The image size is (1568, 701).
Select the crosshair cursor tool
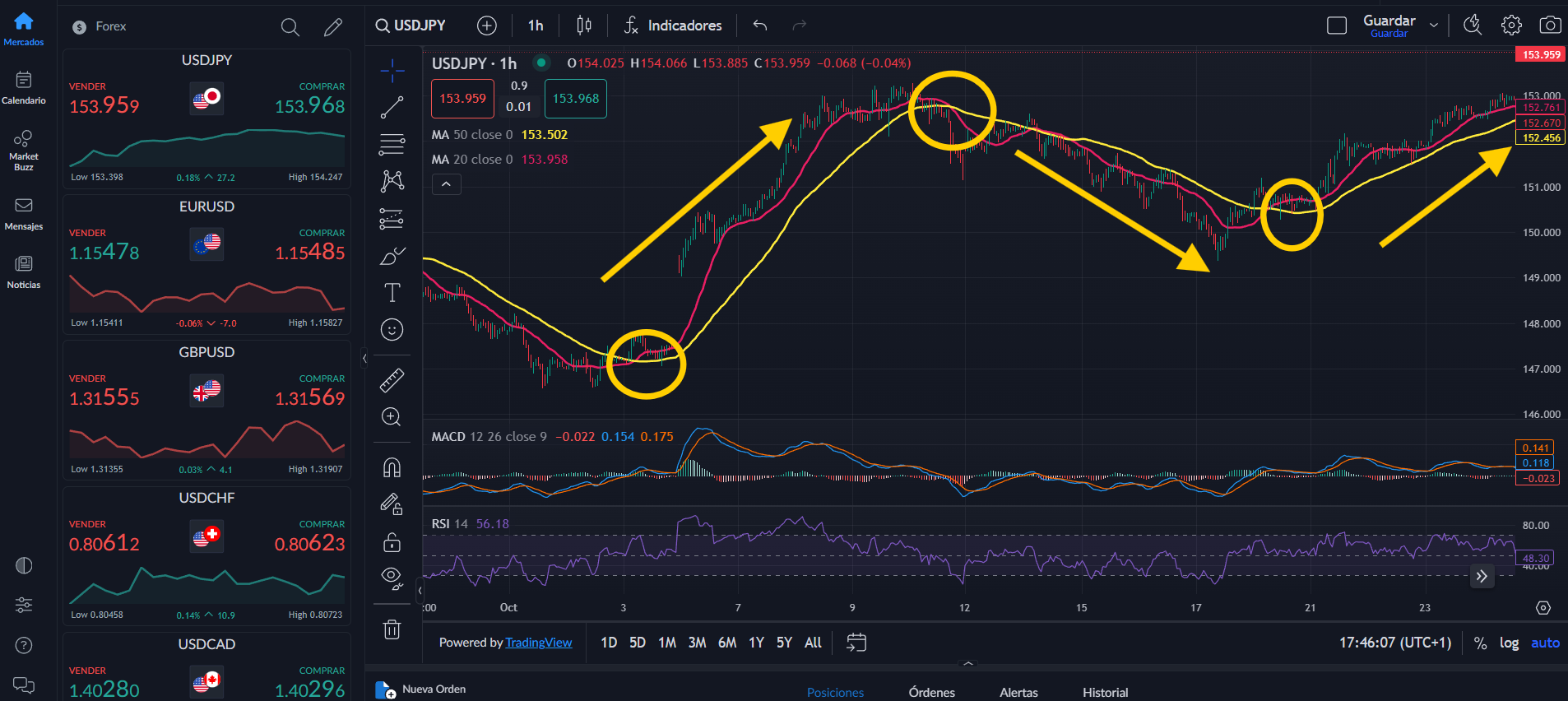pyautogui.click(x=392, y=71)
